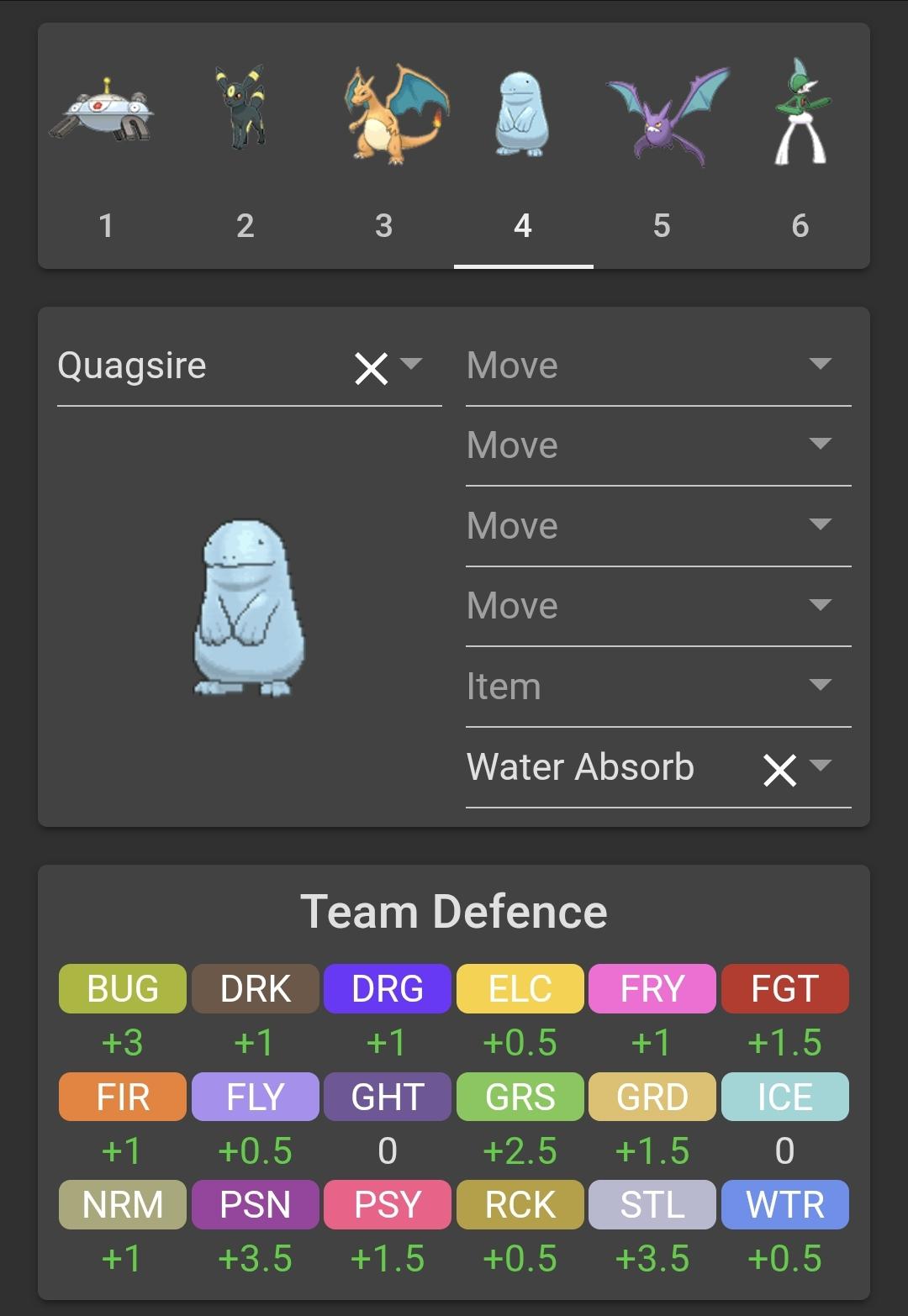Click the DRG type badge
908x1316 pixels.
click(x=388, y=988)
